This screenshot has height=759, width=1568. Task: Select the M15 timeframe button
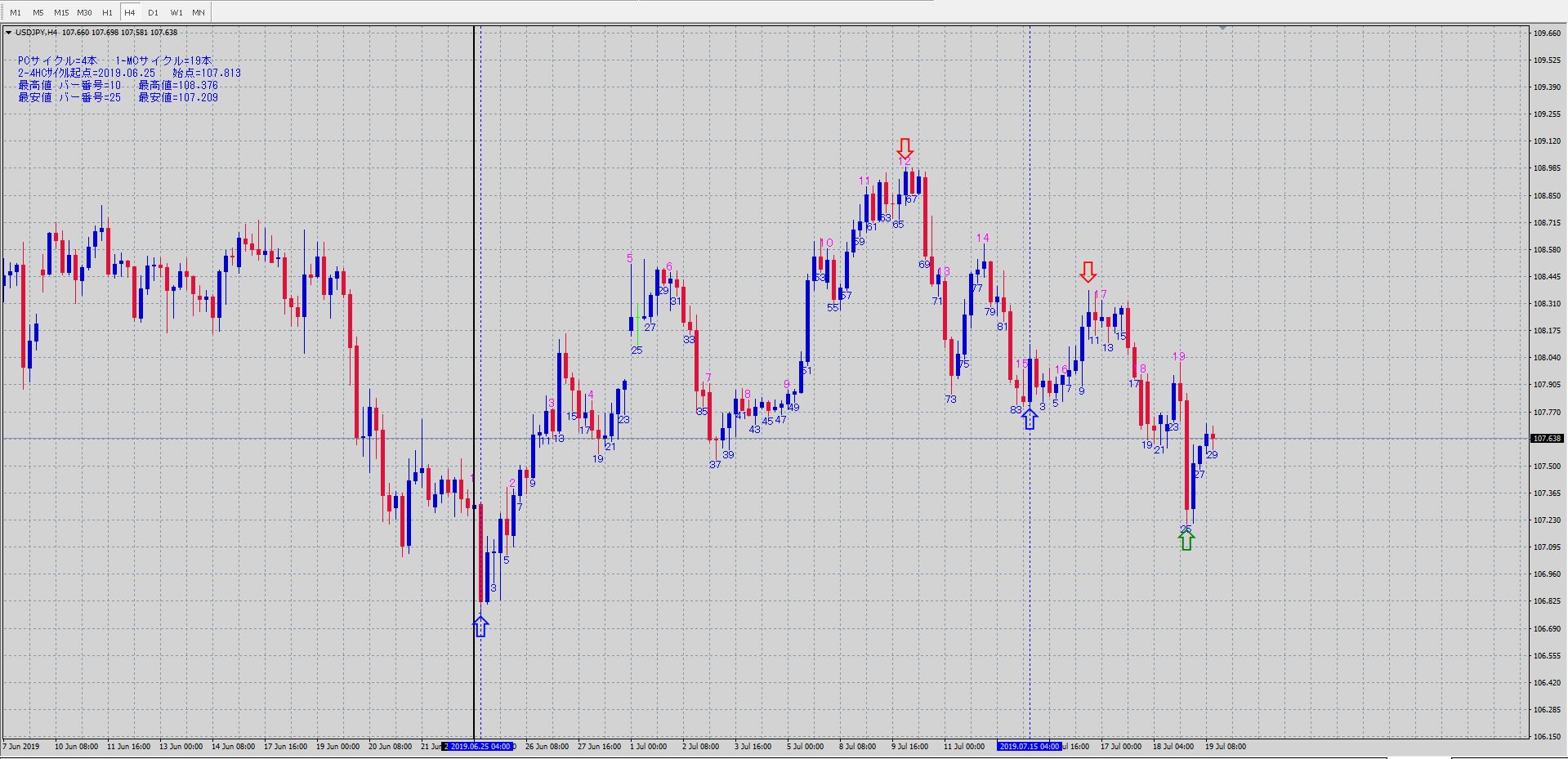point(61,12)
